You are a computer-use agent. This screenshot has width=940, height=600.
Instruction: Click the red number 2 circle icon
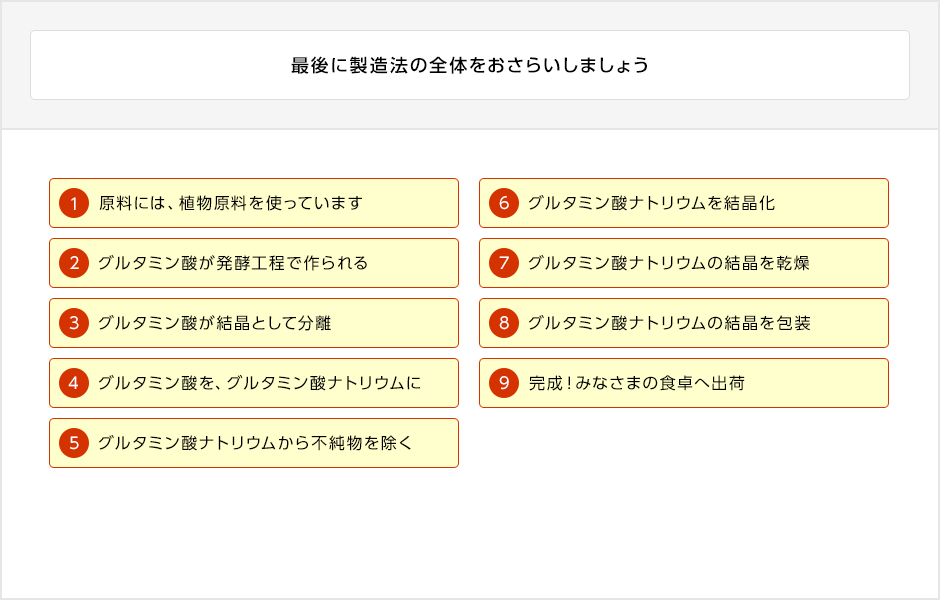coord(74,263)
